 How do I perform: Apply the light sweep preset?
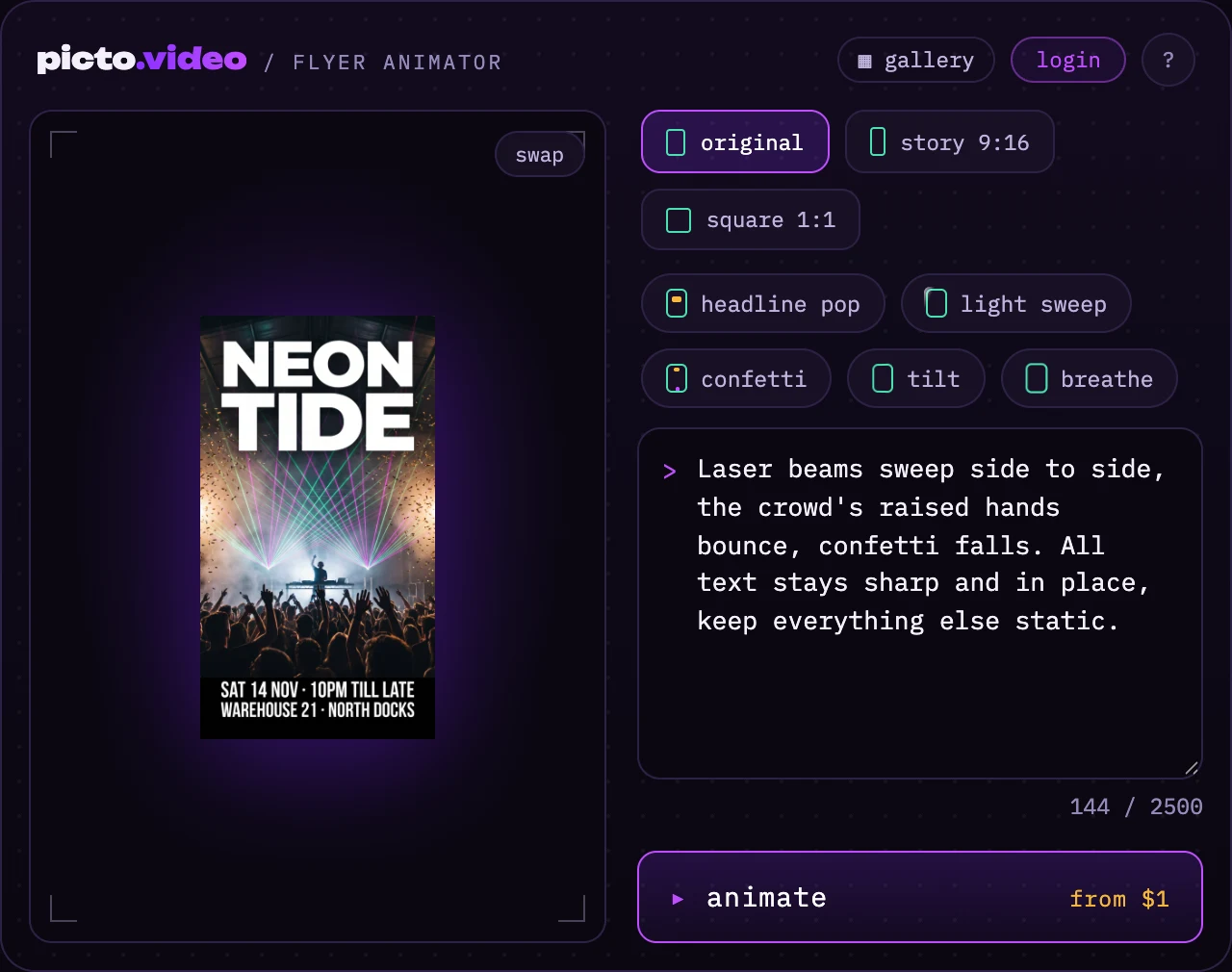pyautogui.click(x=1015, y=303)
